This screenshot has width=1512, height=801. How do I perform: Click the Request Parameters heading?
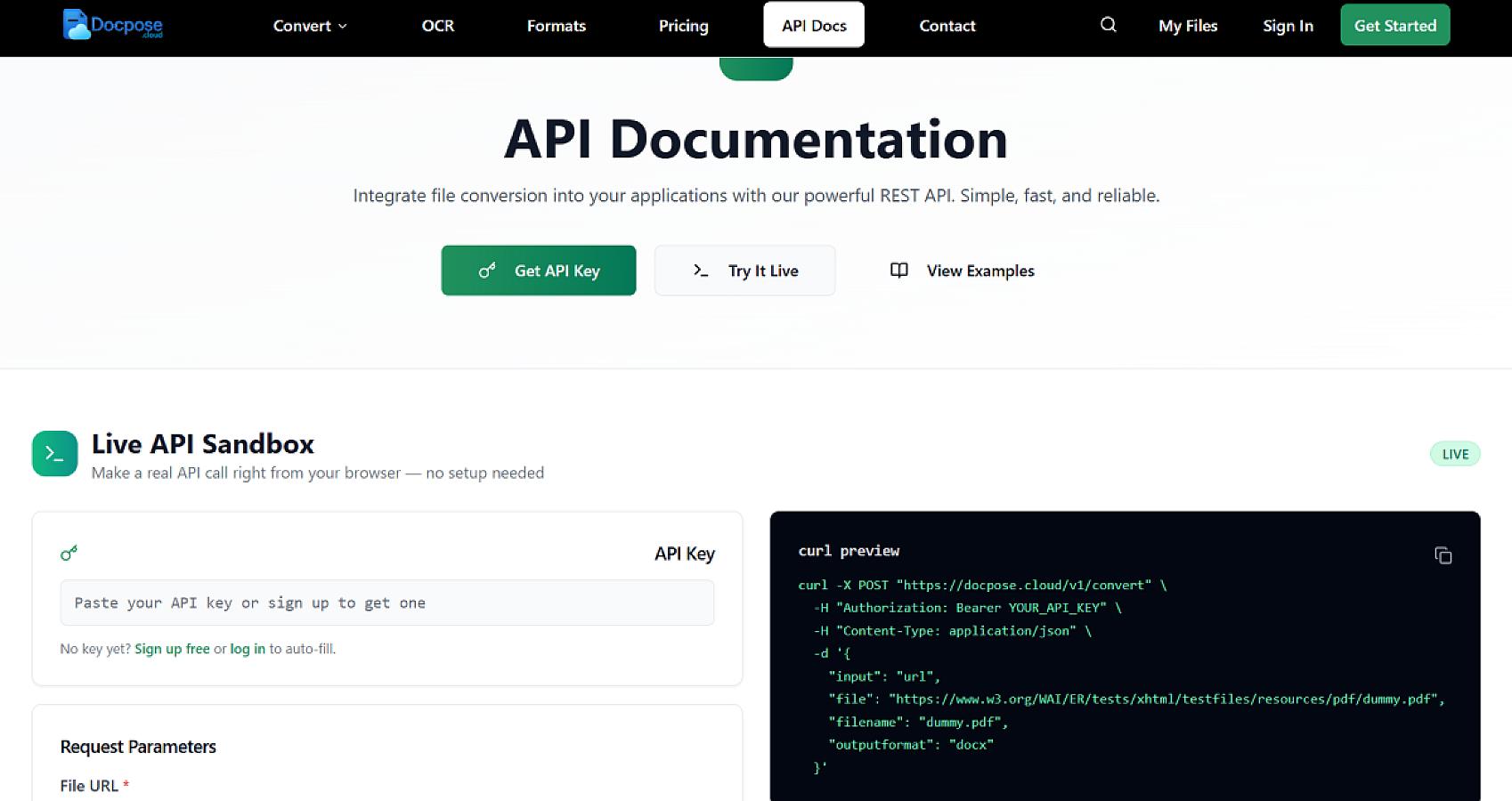pyautogui.click(x=138, y=747)
